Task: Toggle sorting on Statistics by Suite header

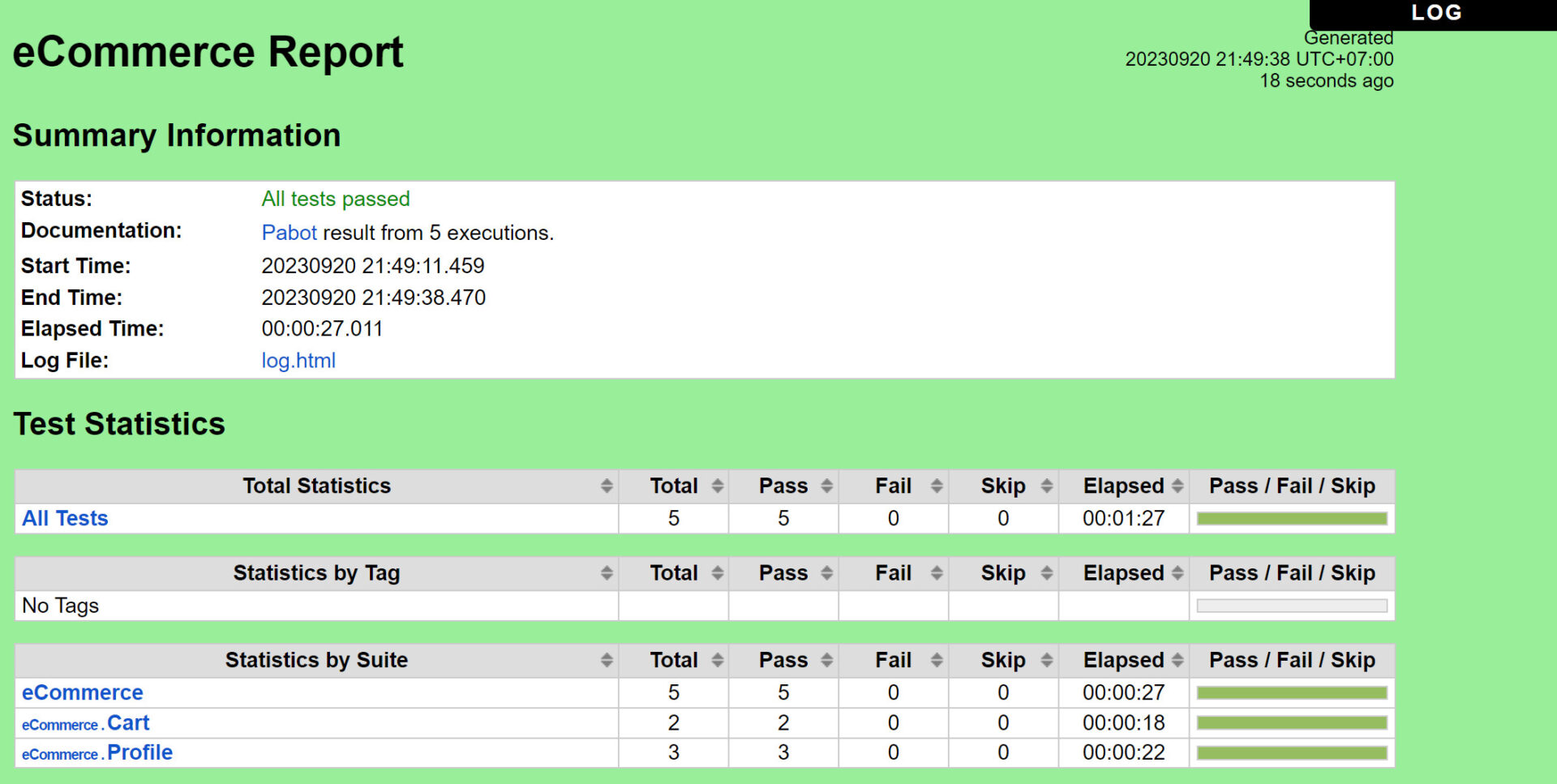Action: (607, 660)
